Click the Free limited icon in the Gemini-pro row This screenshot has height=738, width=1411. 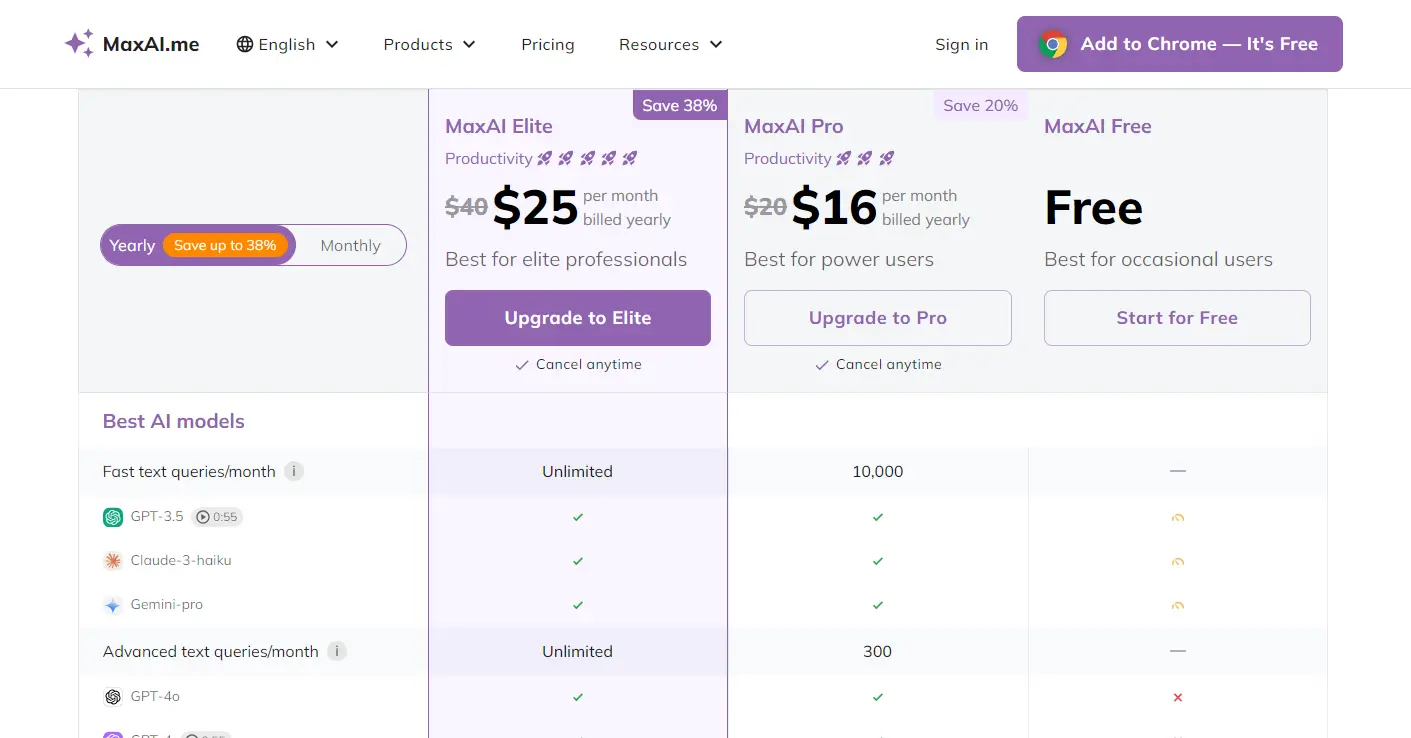[x=1178, y=605]
